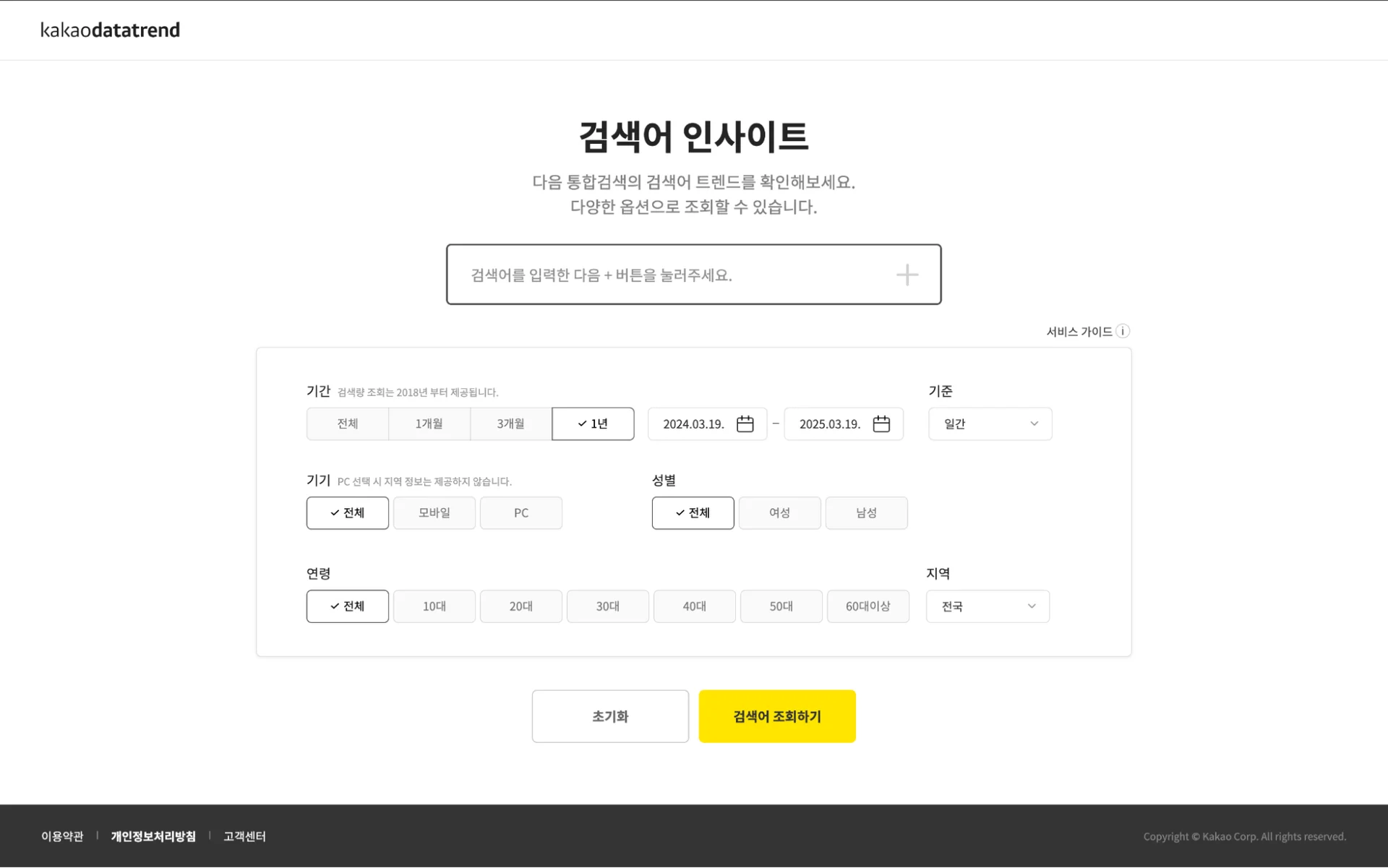
Task: Click inside the keyword search input field
Action: 651,275
